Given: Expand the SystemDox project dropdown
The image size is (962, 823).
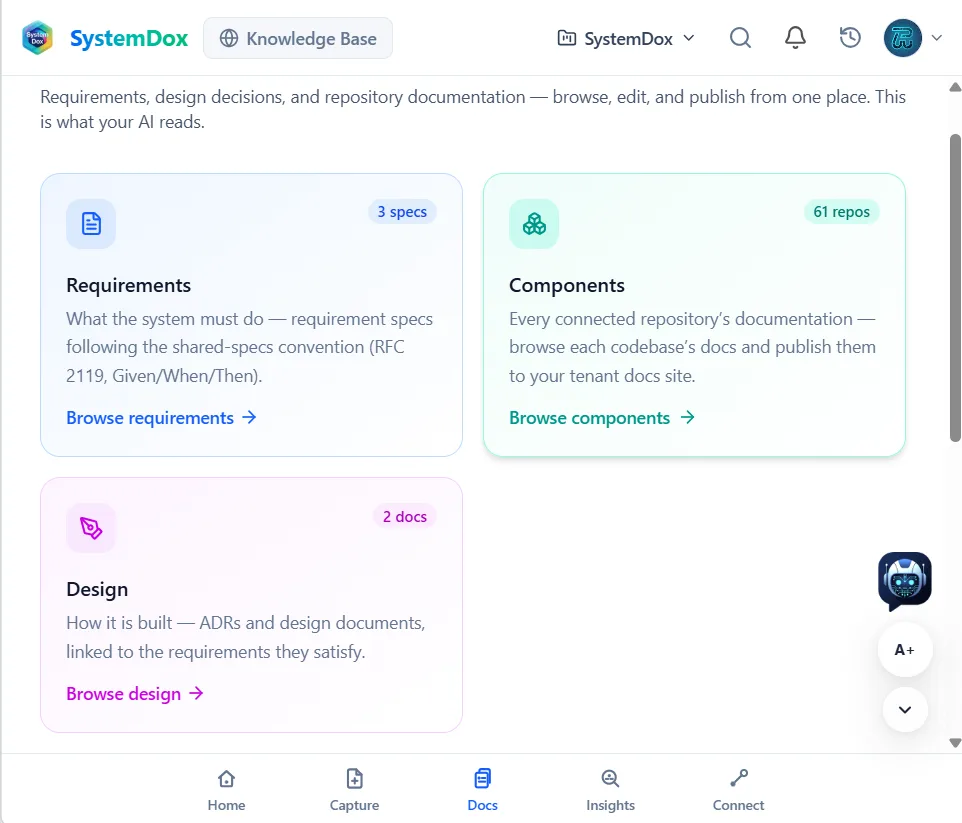Looking at the screenshot, I should [626, 38].
